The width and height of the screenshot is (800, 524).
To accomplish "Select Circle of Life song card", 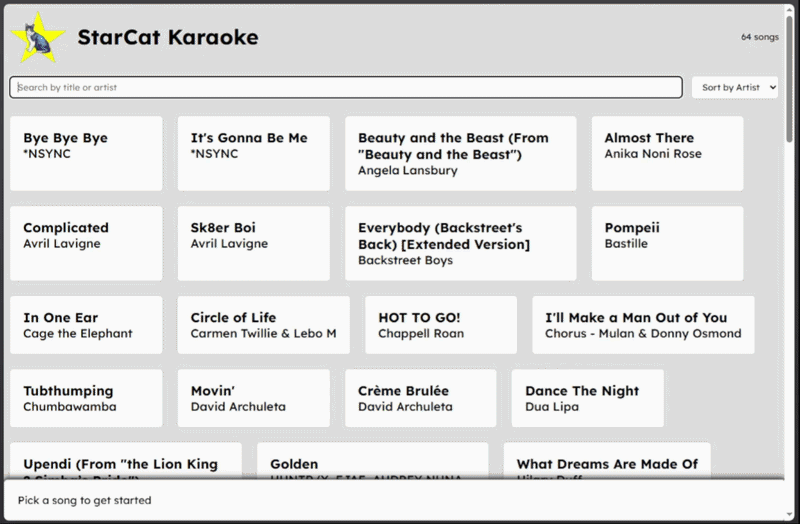I will [264, 325].
